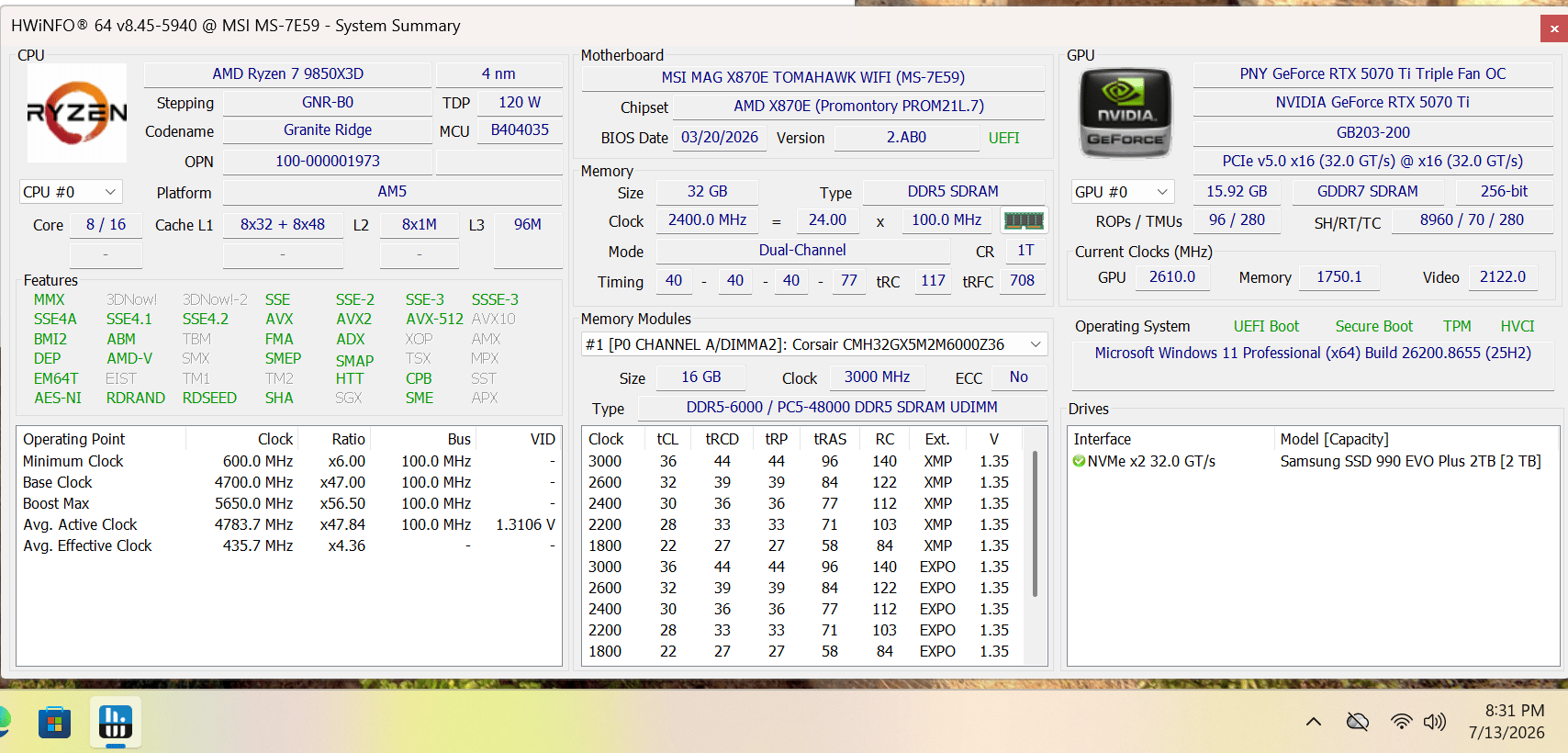Click the PNY GeForce RTX 5070 Ti name
The height and width of the screenshot is (753, 1568).
(1372, 73)
